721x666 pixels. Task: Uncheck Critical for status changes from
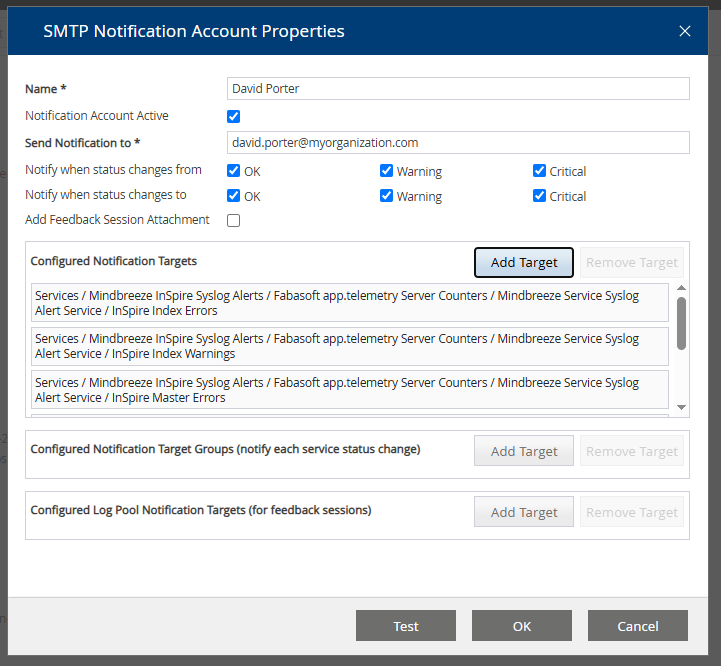coord(540,171)
